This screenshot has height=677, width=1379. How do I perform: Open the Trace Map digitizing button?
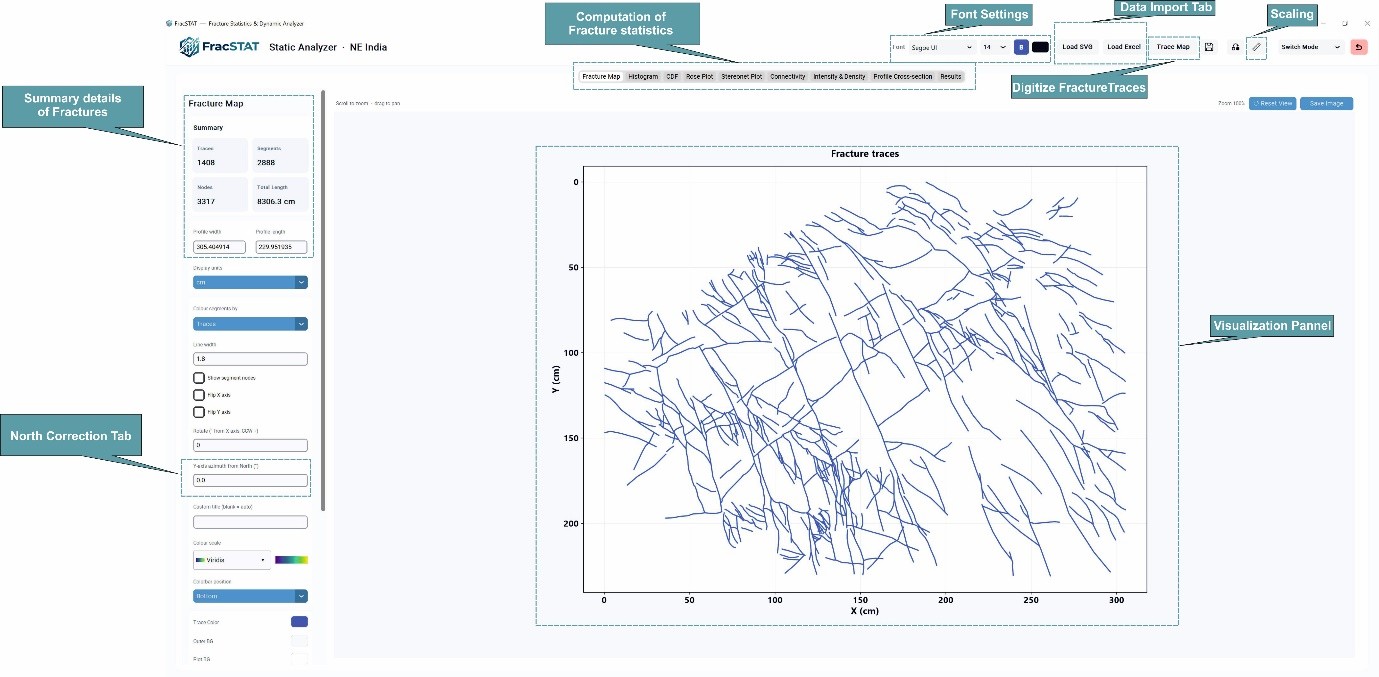coord(1173,47)
